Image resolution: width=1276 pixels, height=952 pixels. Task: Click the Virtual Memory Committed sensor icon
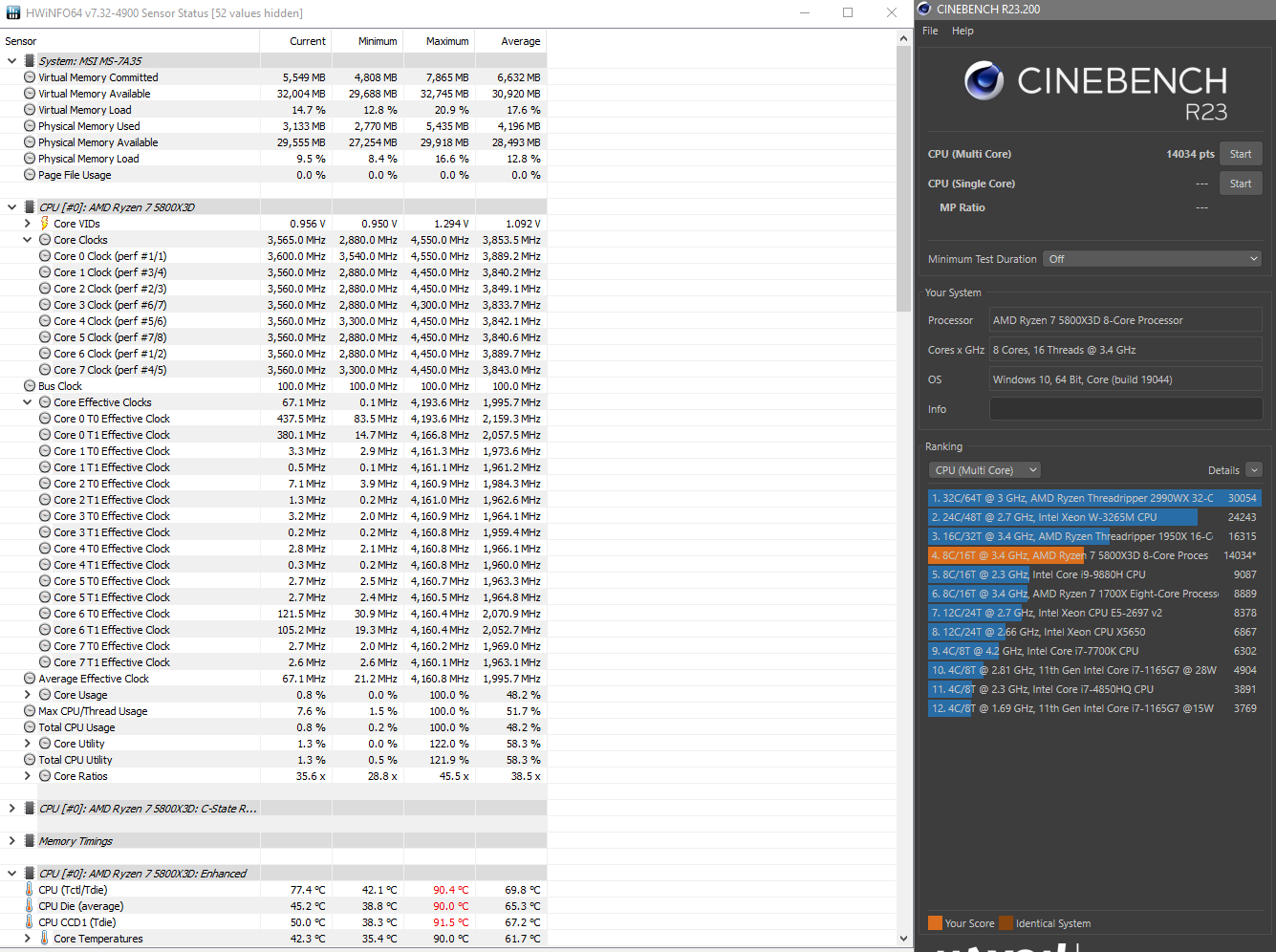coord(30,77)
